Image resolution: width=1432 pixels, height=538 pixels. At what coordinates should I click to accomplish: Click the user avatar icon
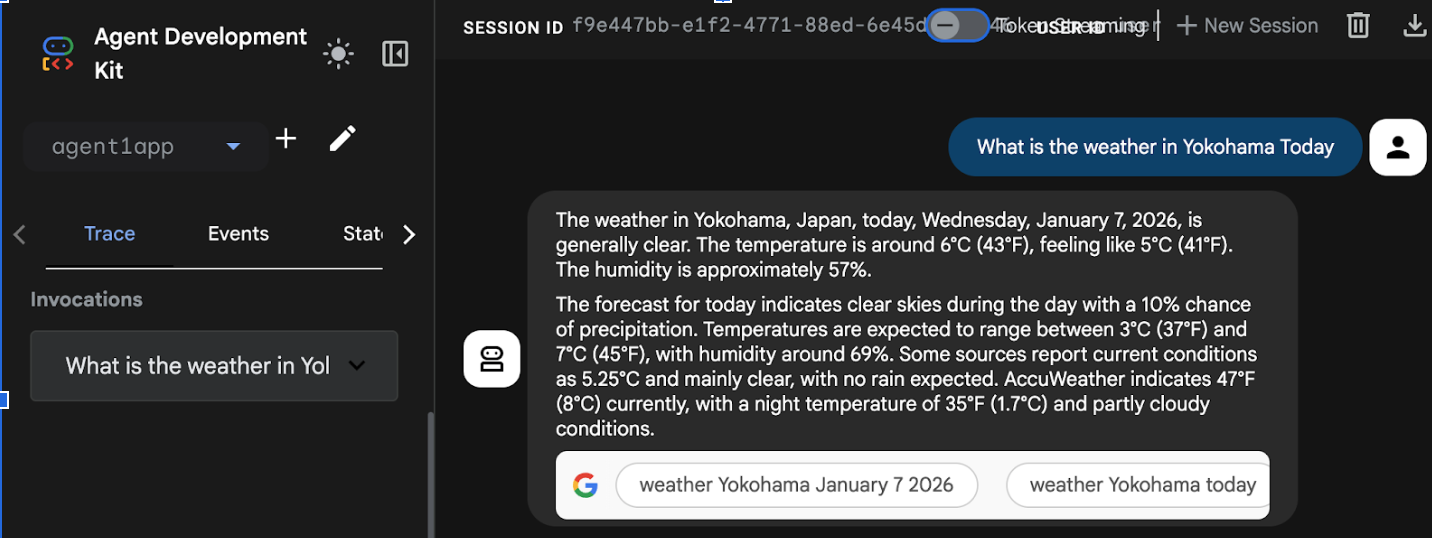(1398, 147)
